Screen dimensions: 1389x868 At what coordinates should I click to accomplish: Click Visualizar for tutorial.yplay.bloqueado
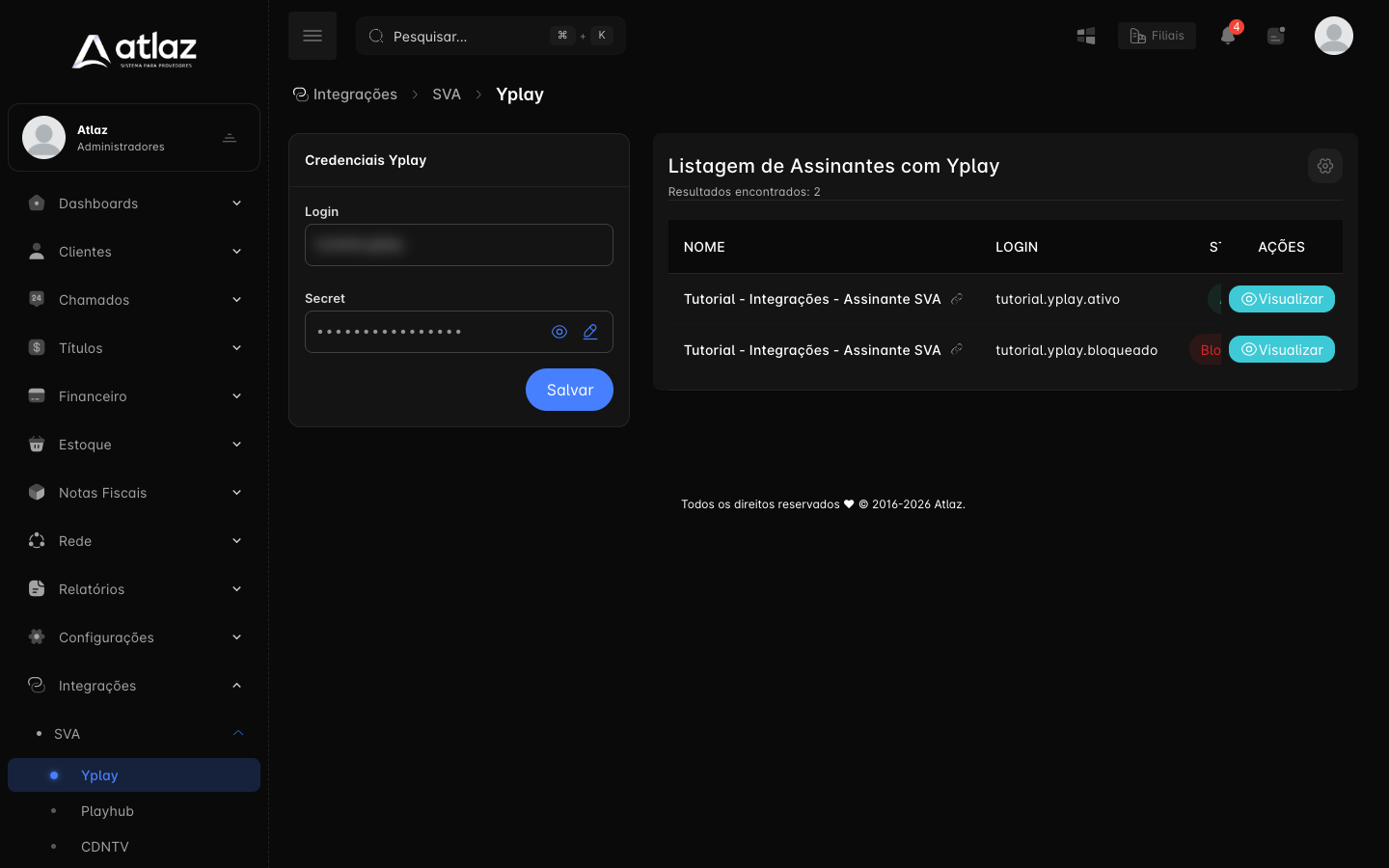pos(1282,349)
